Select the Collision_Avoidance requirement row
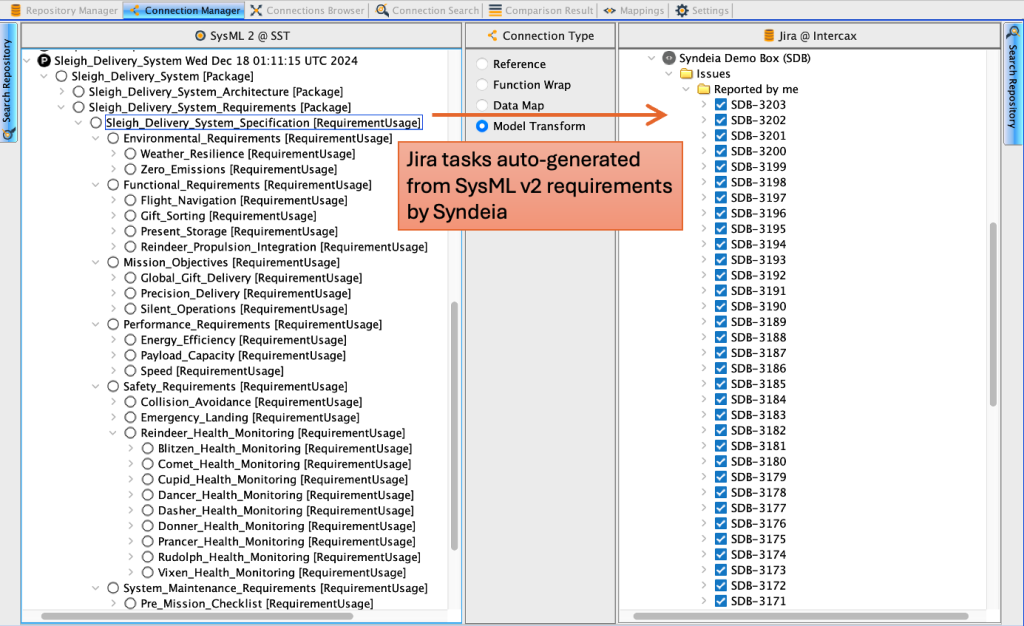 [x=251, y=402]
